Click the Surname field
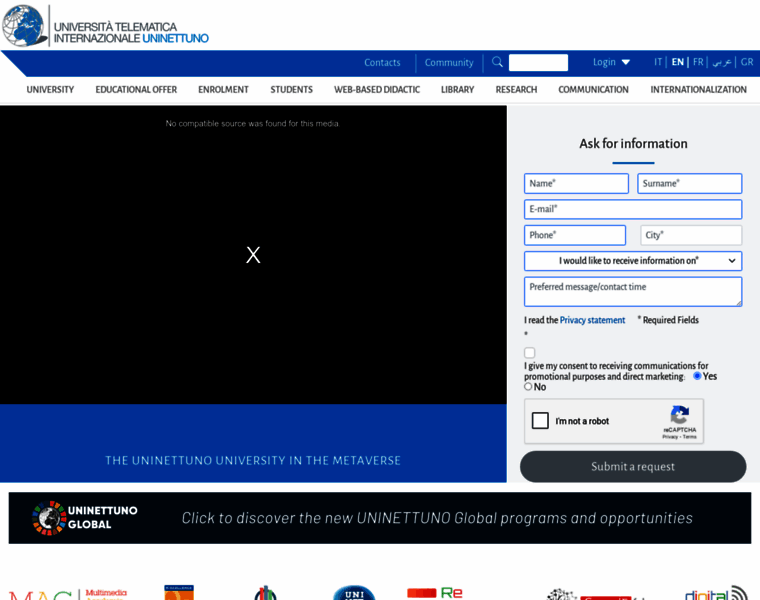 tap(689, 183)
